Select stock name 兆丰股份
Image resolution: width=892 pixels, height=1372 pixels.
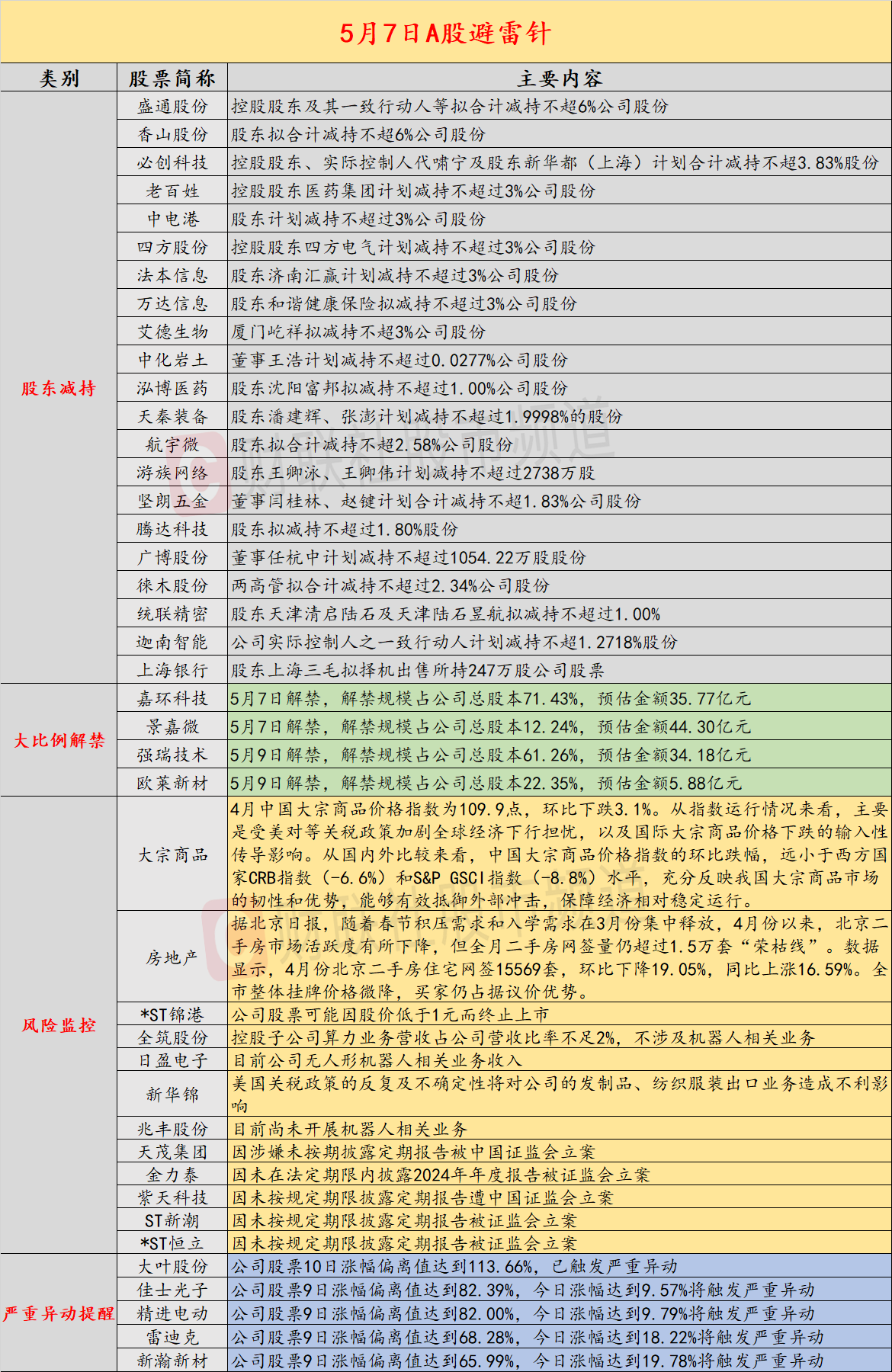point(172,1130)
